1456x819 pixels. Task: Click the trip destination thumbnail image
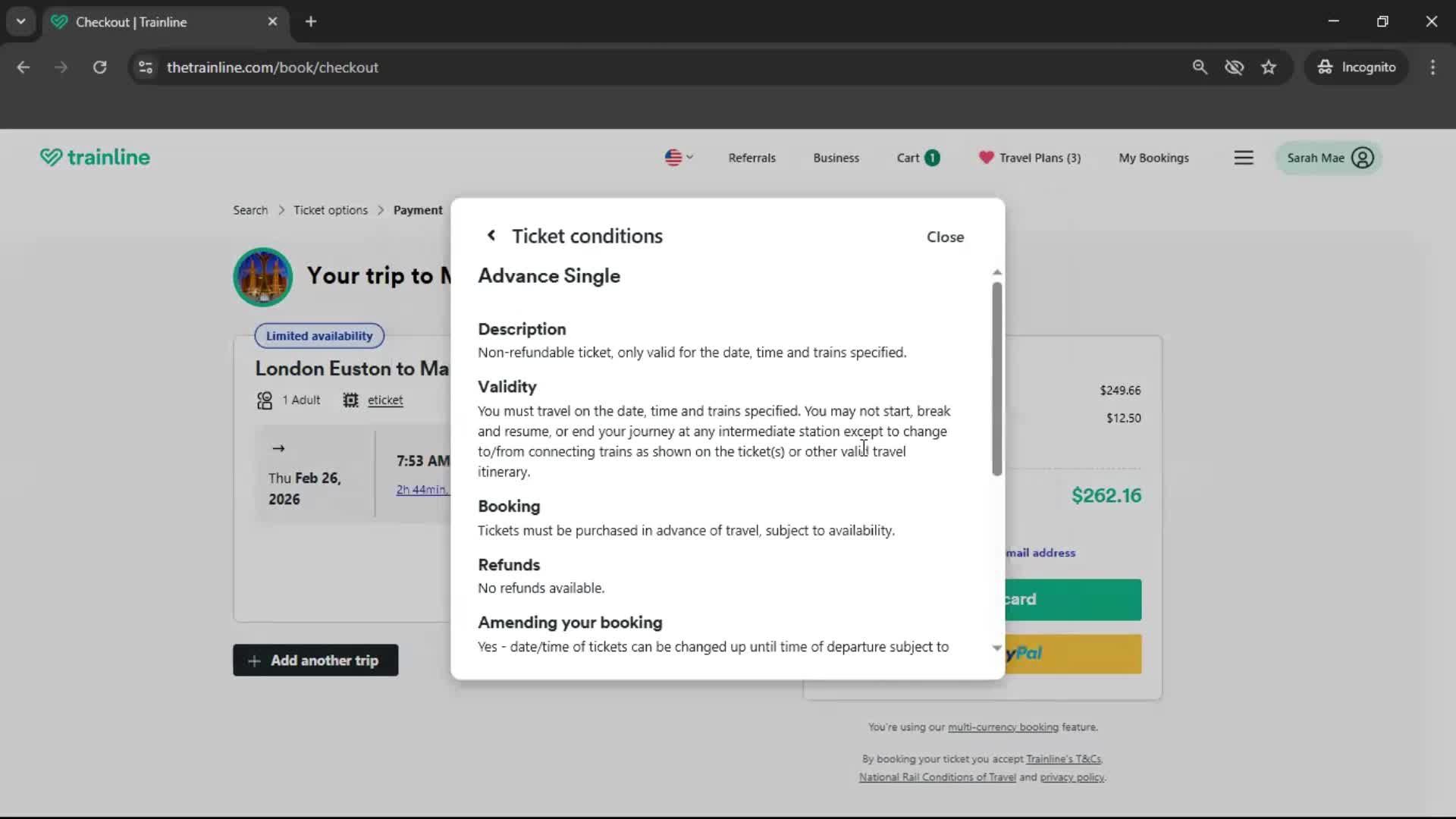click(x=262, y=277)
